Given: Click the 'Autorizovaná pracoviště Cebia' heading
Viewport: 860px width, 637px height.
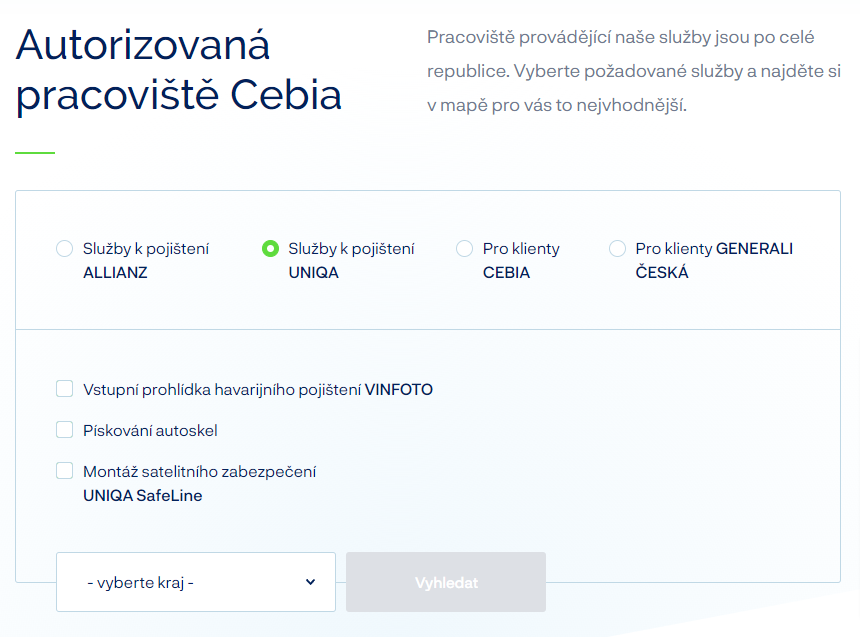Looking at the screenshot, I should (x=179, y=70).
